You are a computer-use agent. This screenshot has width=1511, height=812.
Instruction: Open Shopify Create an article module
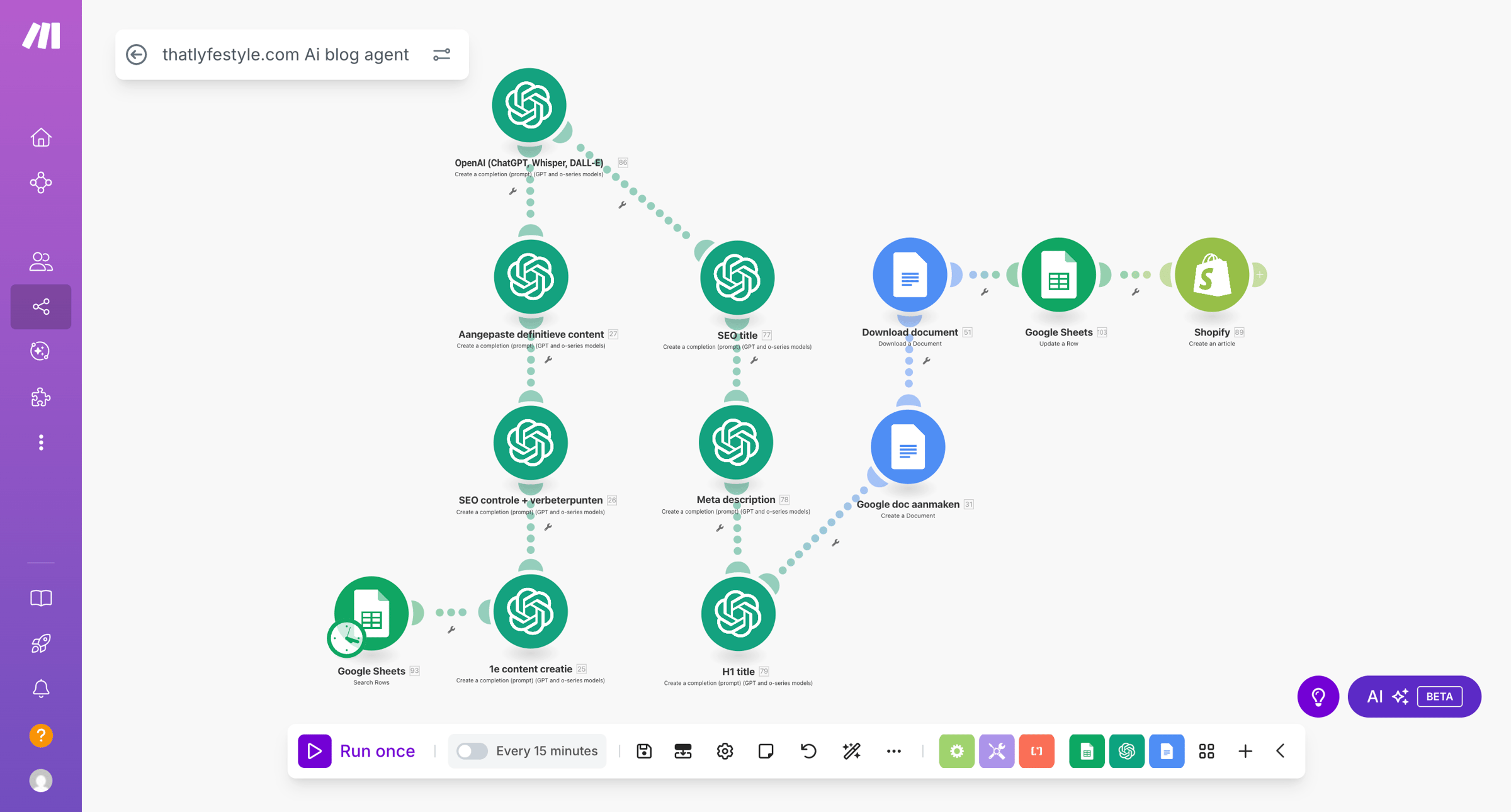click(1211, 275)
